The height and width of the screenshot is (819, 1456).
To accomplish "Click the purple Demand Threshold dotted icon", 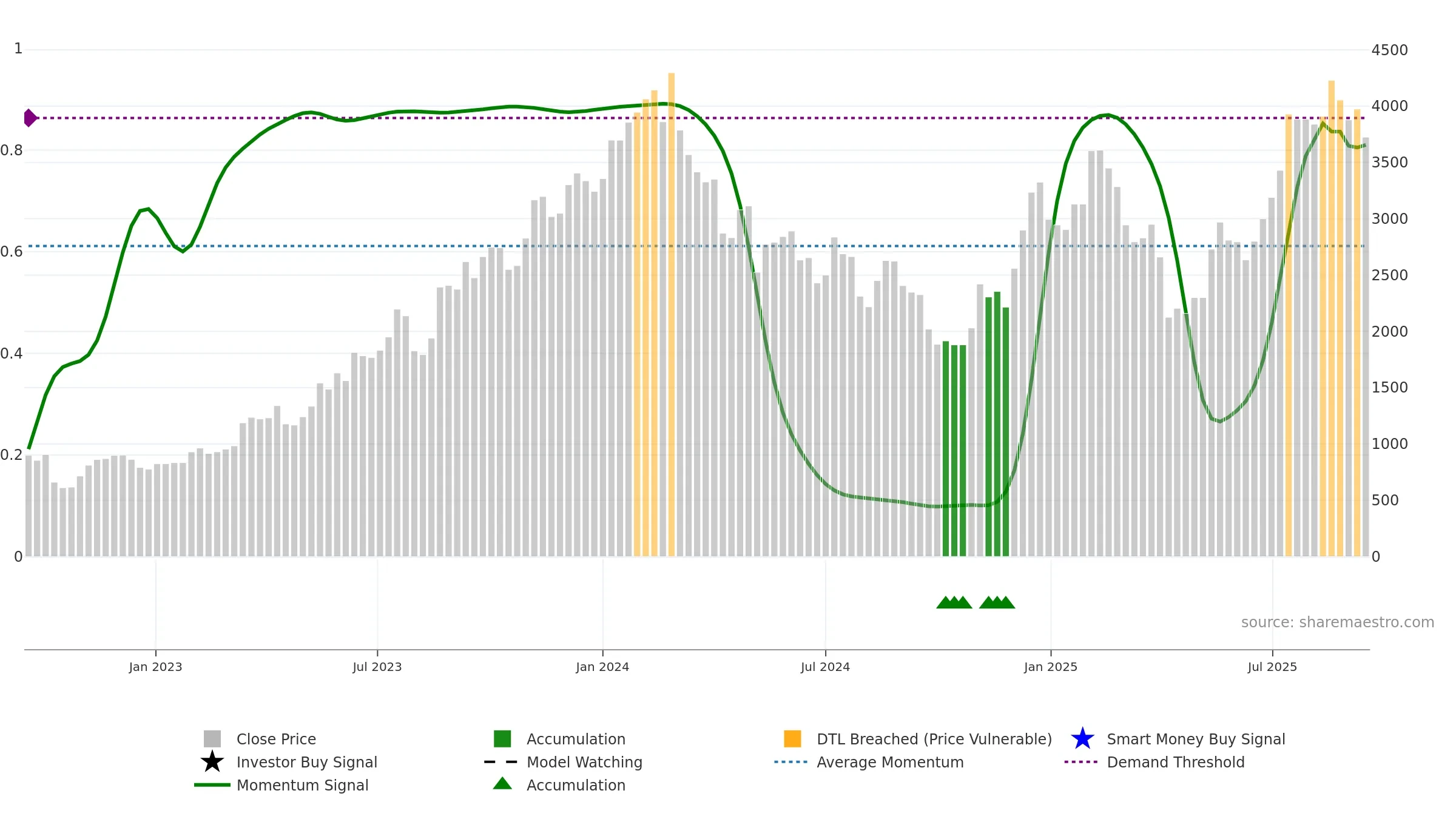I will coord(1081,761).
